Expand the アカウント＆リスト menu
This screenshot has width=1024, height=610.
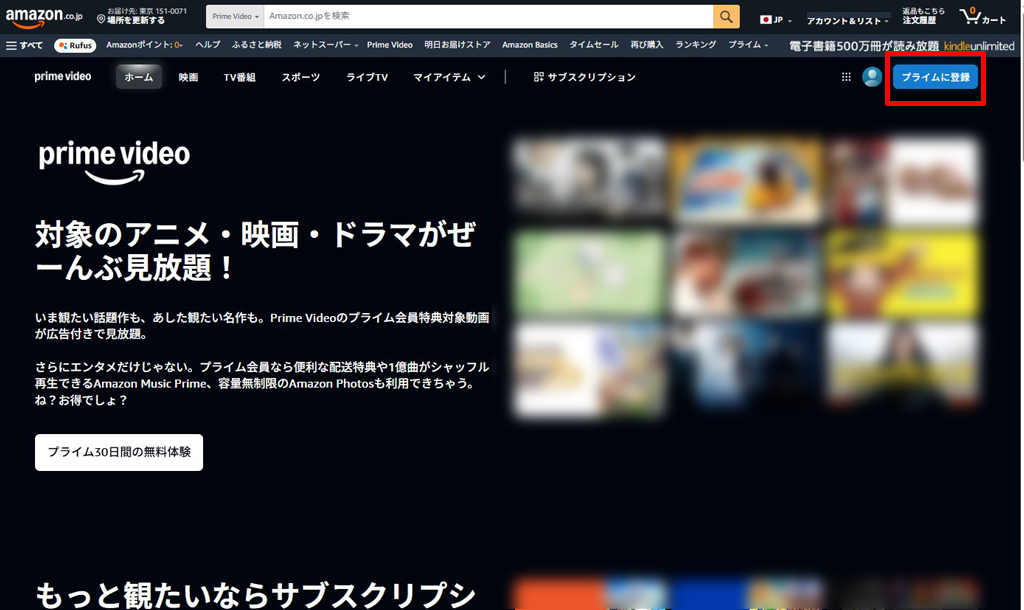pyautogui.click(x=847, y=20)
